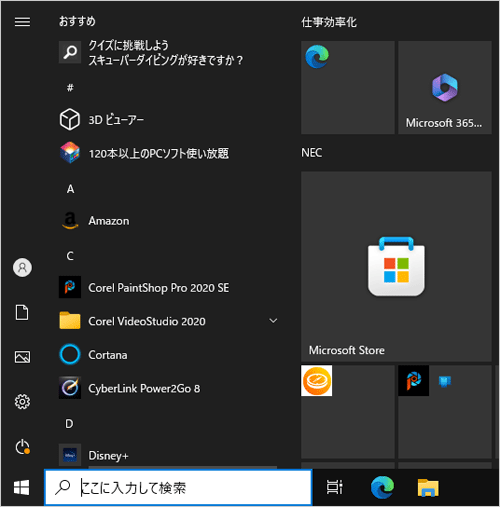Click the D letter group header
Image resolution: width=500 pixels, height=507 pixels.
(x=69, y=424)
